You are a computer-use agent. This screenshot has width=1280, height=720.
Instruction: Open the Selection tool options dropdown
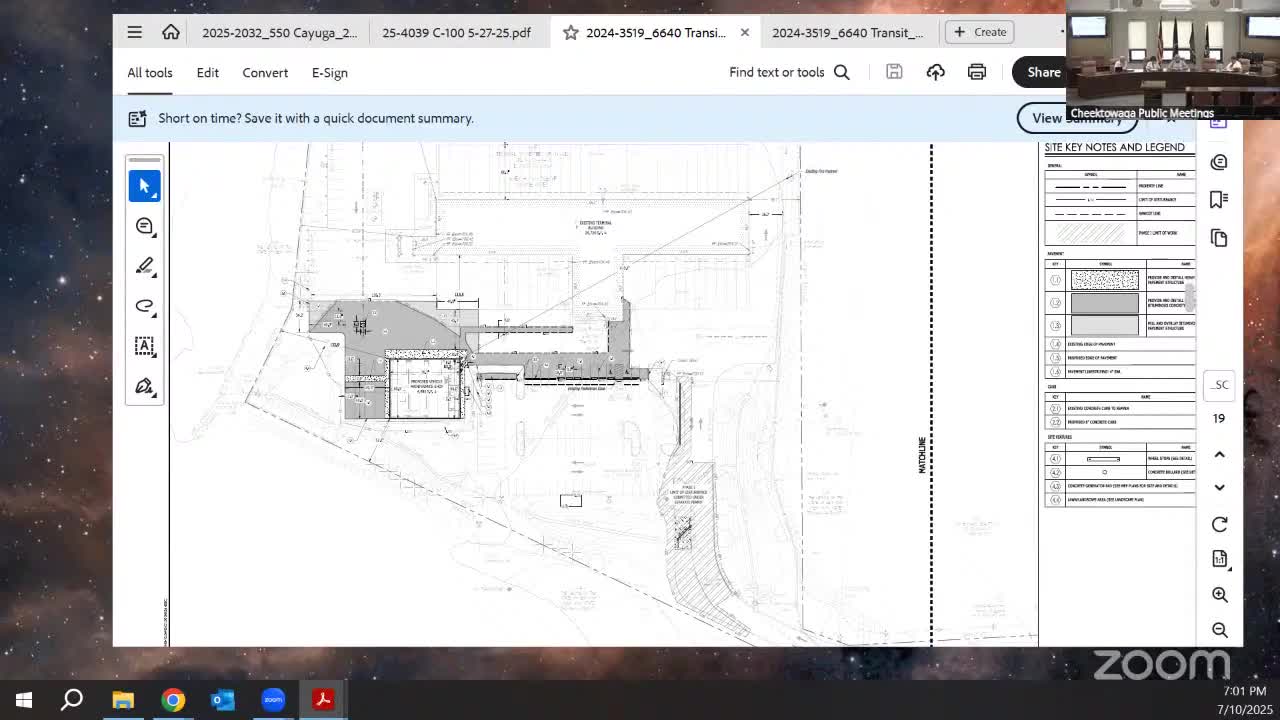[x=156, y=197]
